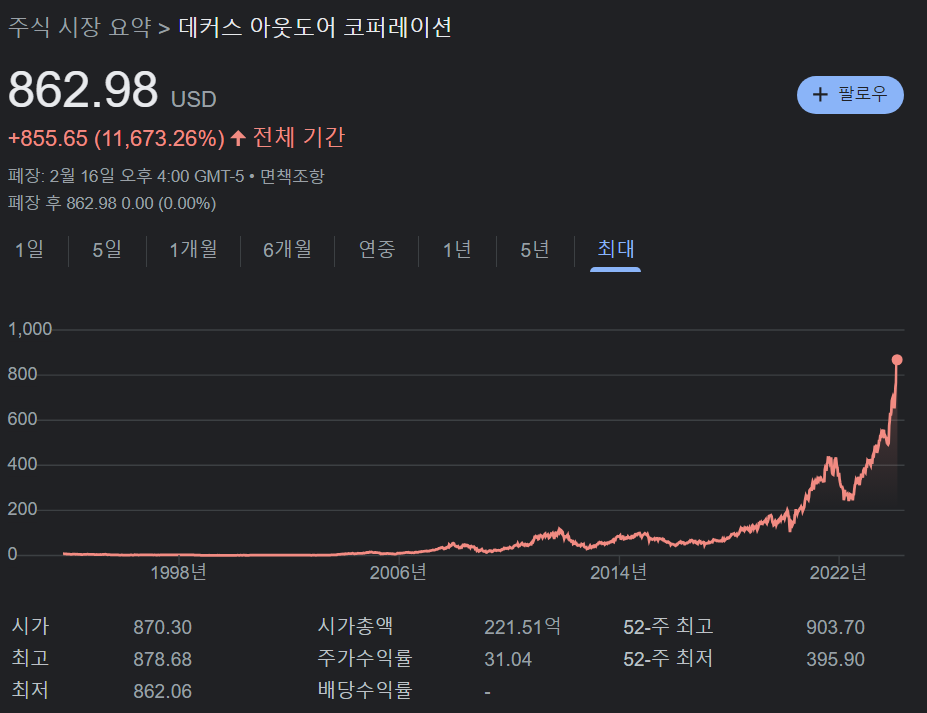Click the 52-주 최고 value 903.70
This screenshot has width=927, height=713.
[835, 627]
